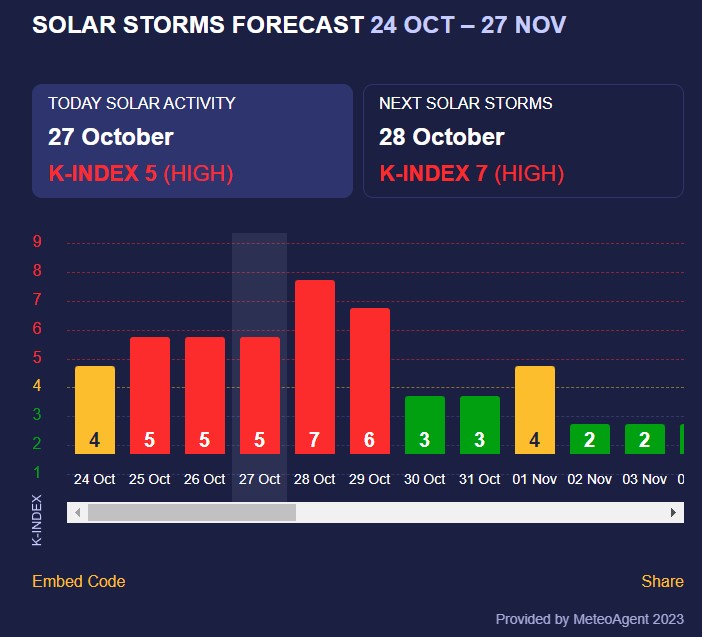Select the Next Solar Storms card
Viewport: 702px width, 637px height.
(523, 141)
